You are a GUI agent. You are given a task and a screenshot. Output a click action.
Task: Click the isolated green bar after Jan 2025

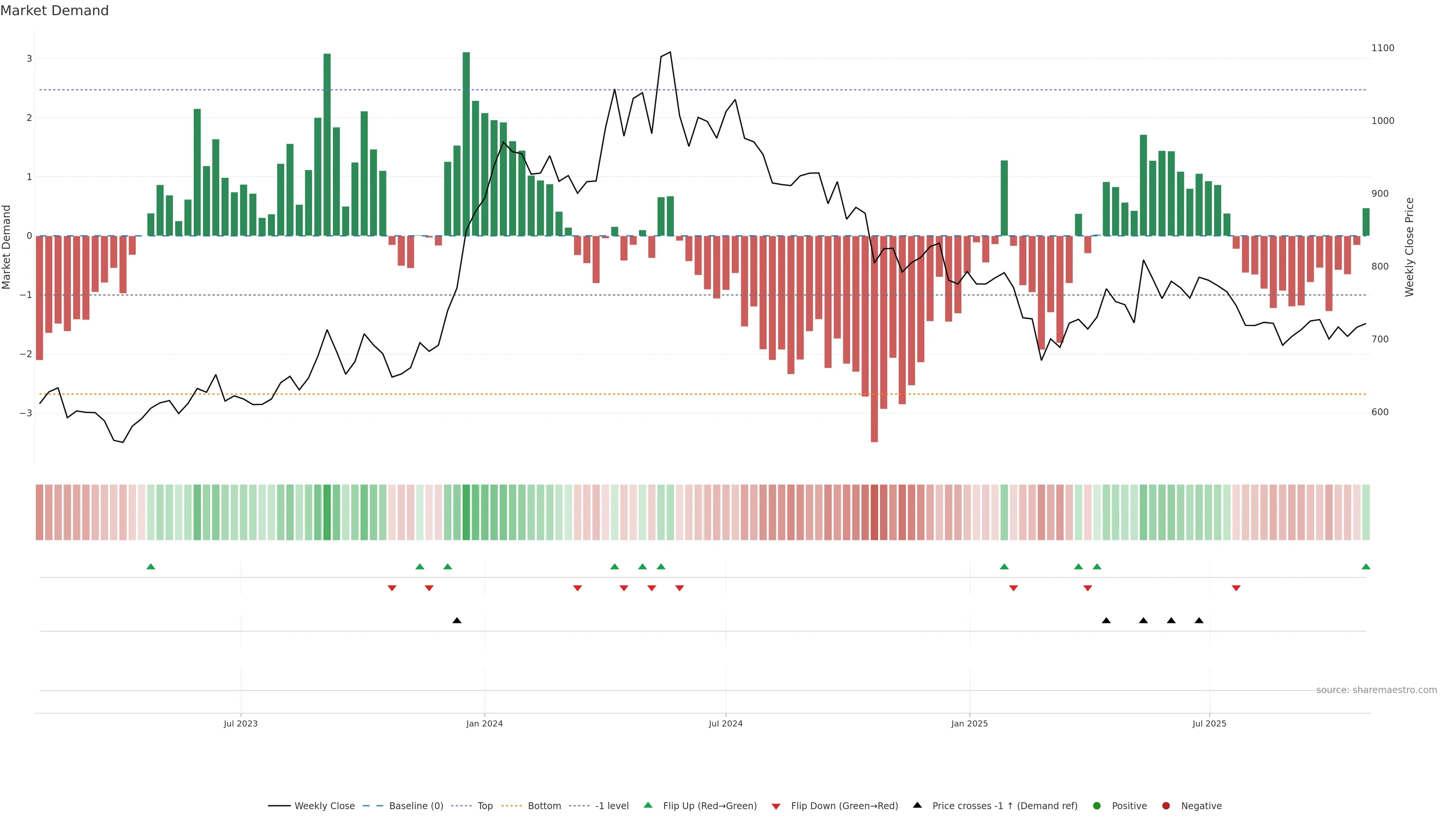click(x=1004, y=198)
